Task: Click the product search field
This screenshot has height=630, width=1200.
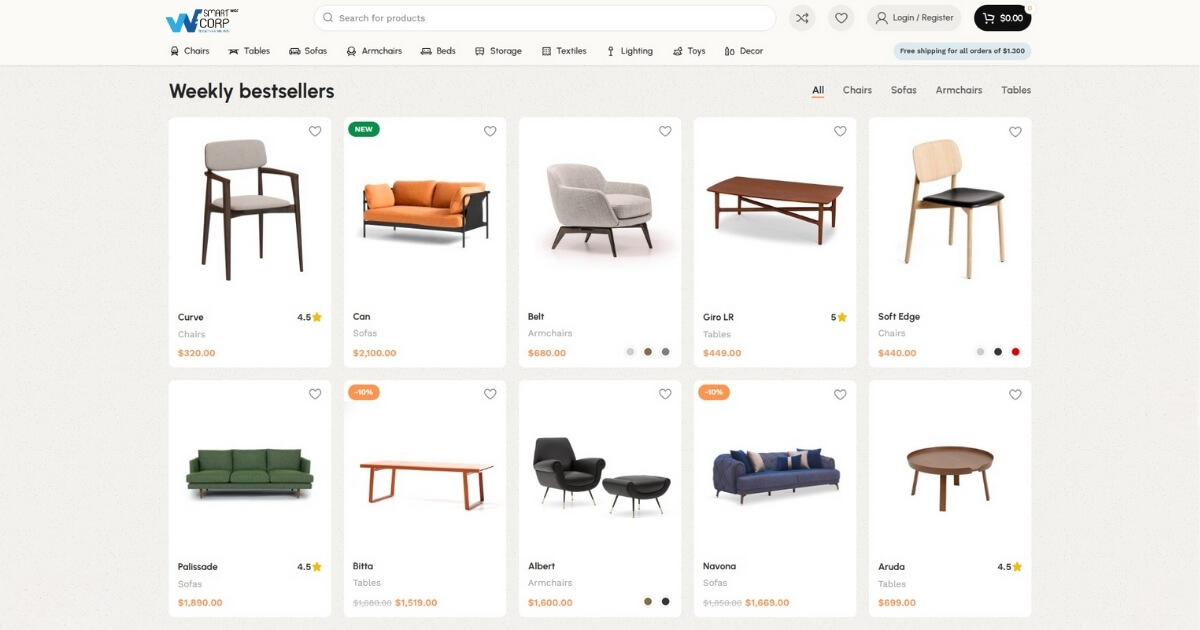Action: point(545,18)
